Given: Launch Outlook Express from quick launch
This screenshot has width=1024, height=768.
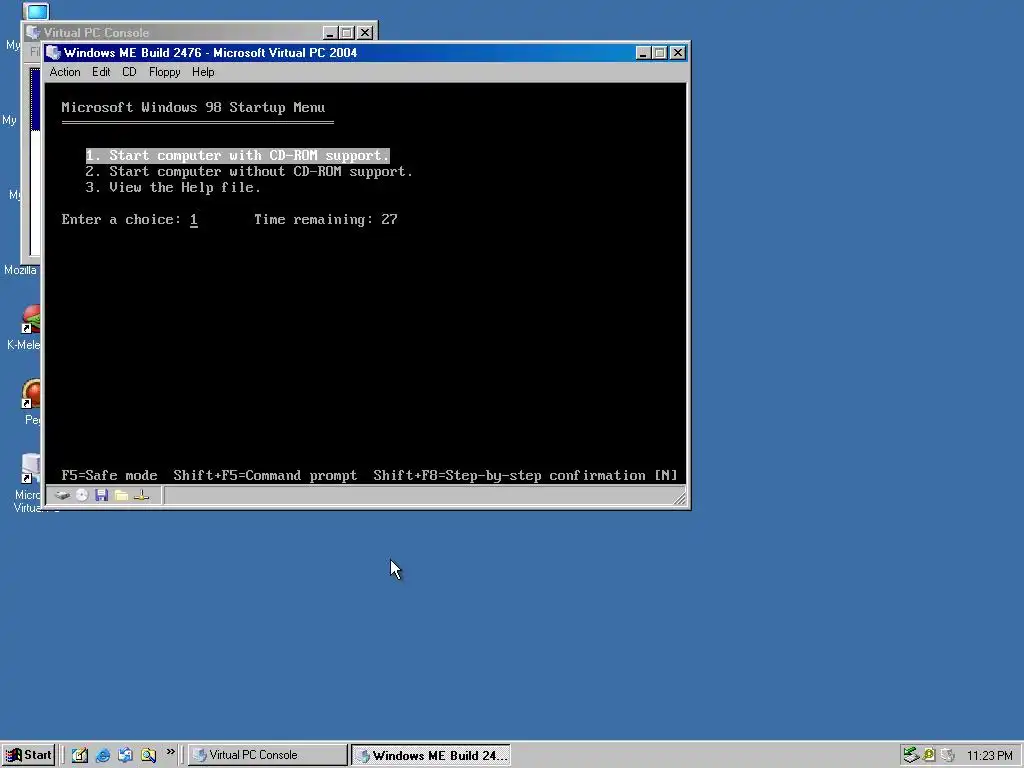Looking at the screenshot, I should (125, 755).
